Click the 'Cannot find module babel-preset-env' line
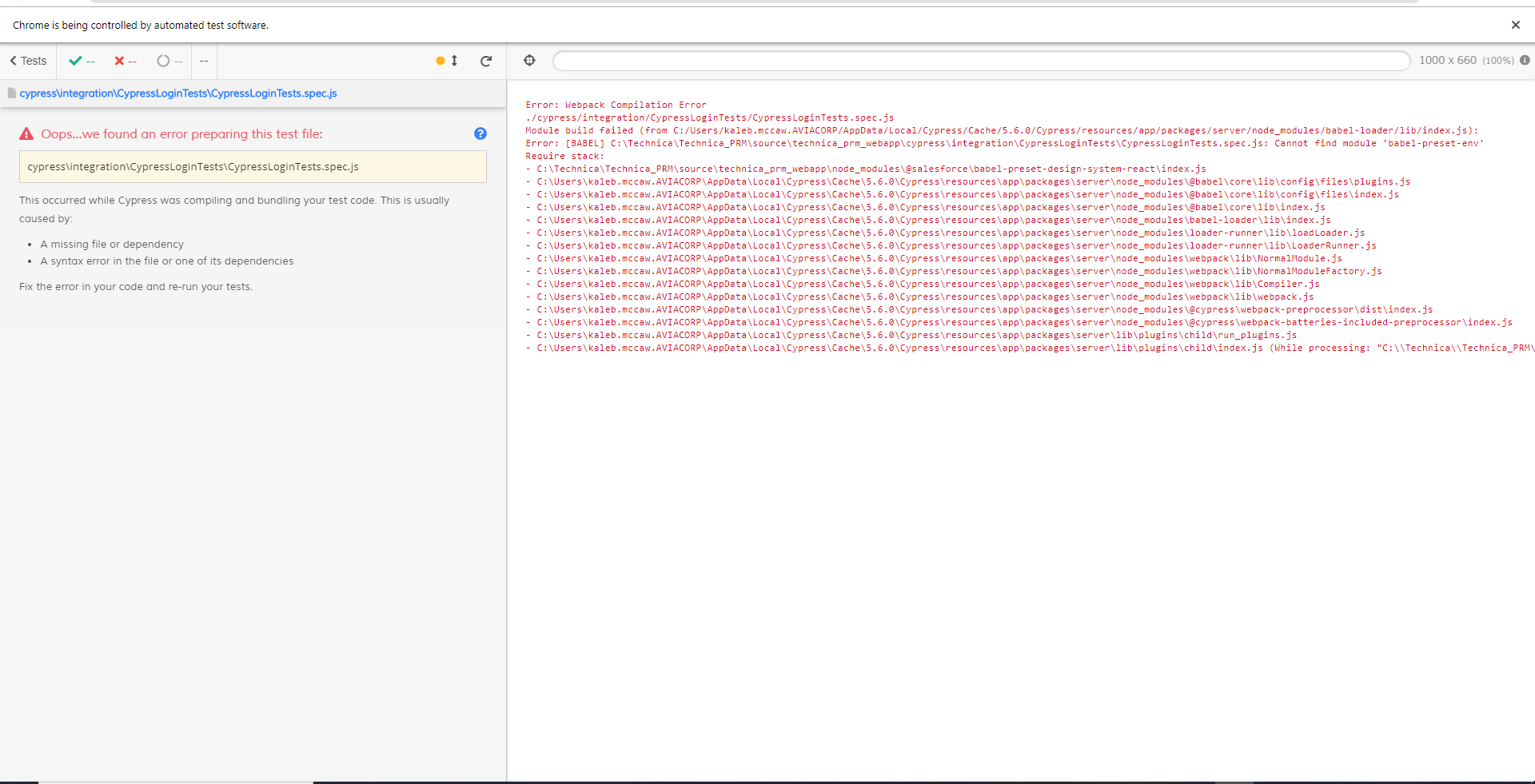The image size is (1535, 784). [x=1004, y=143]
